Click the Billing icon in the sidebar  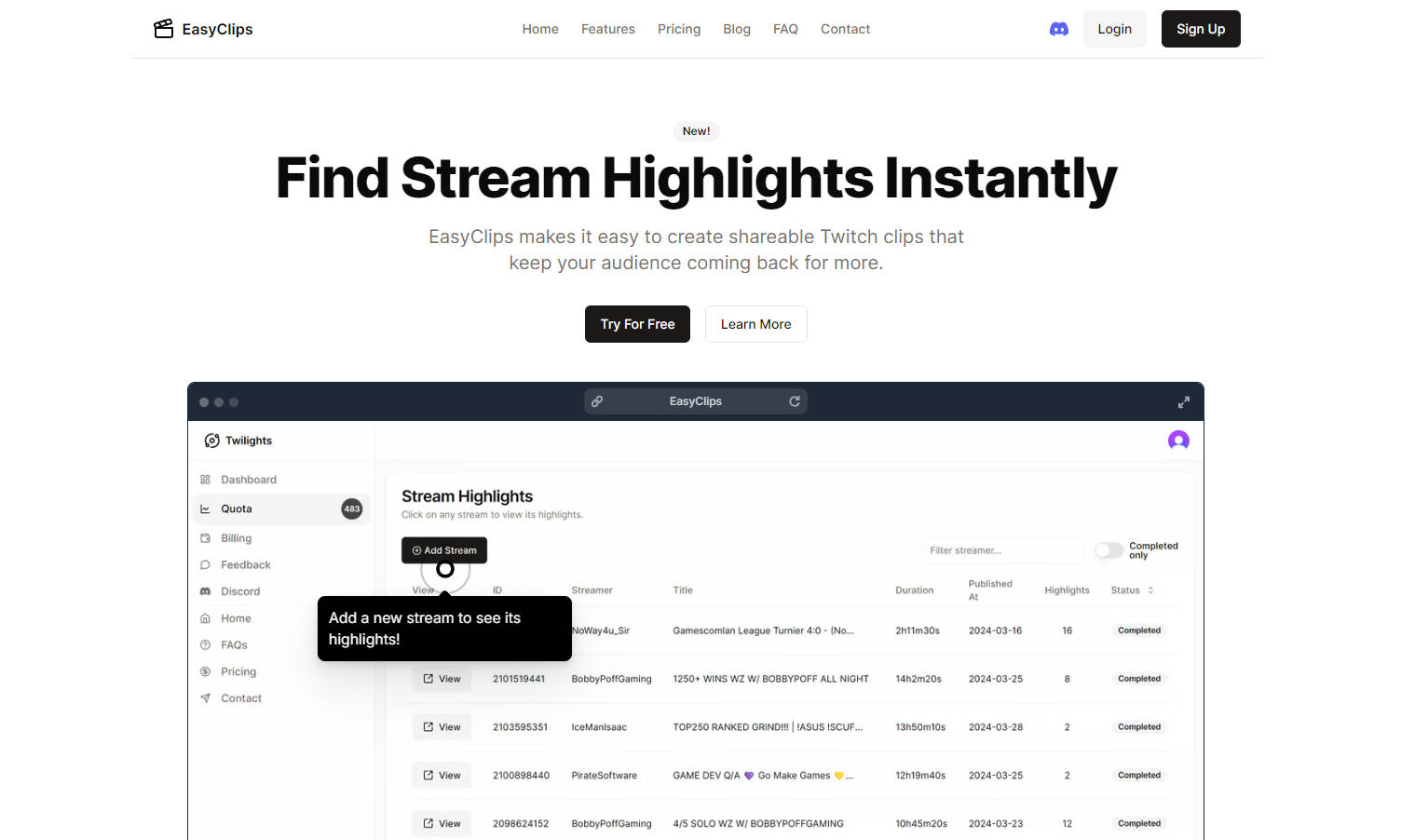coord(206,538)
